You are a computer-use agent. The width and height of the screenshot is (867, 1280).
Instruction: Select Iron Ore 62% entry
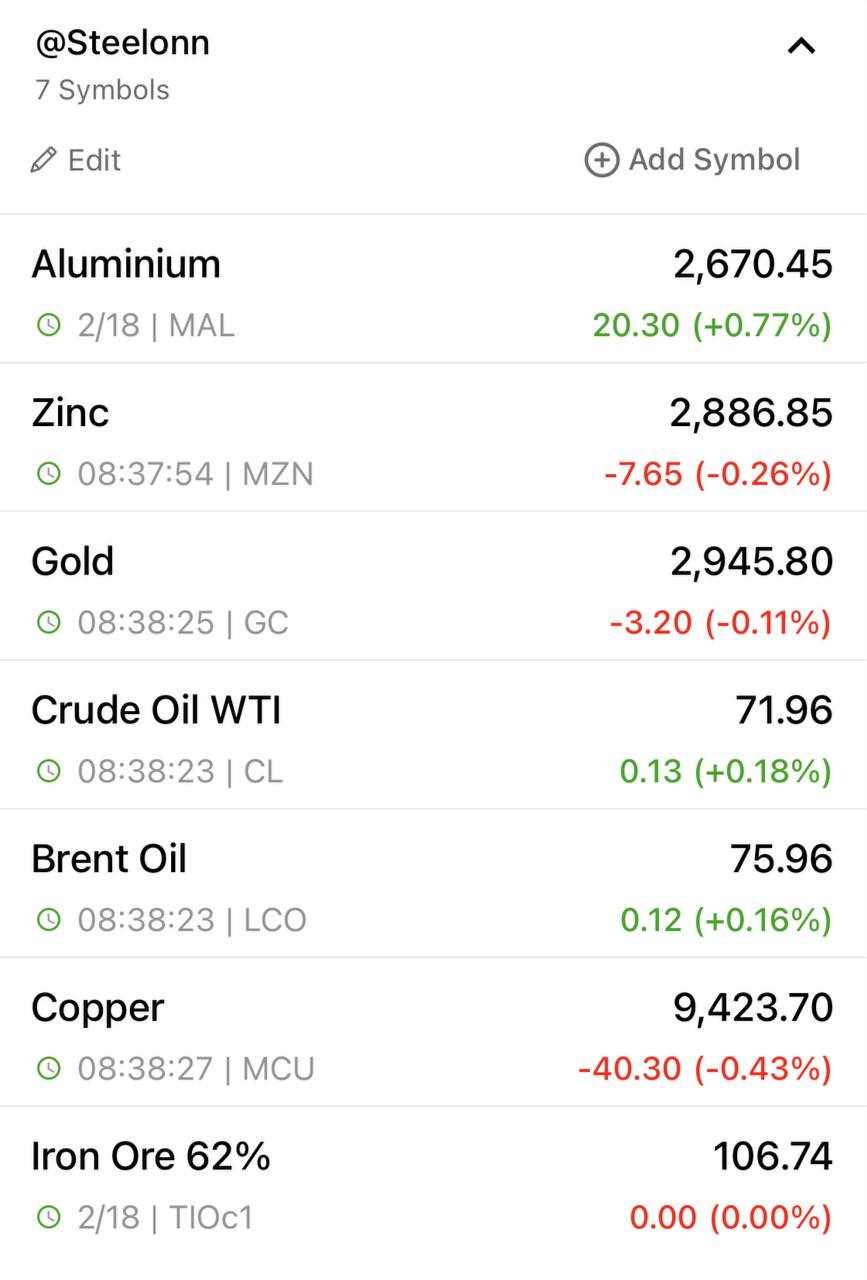(433, 1181)
